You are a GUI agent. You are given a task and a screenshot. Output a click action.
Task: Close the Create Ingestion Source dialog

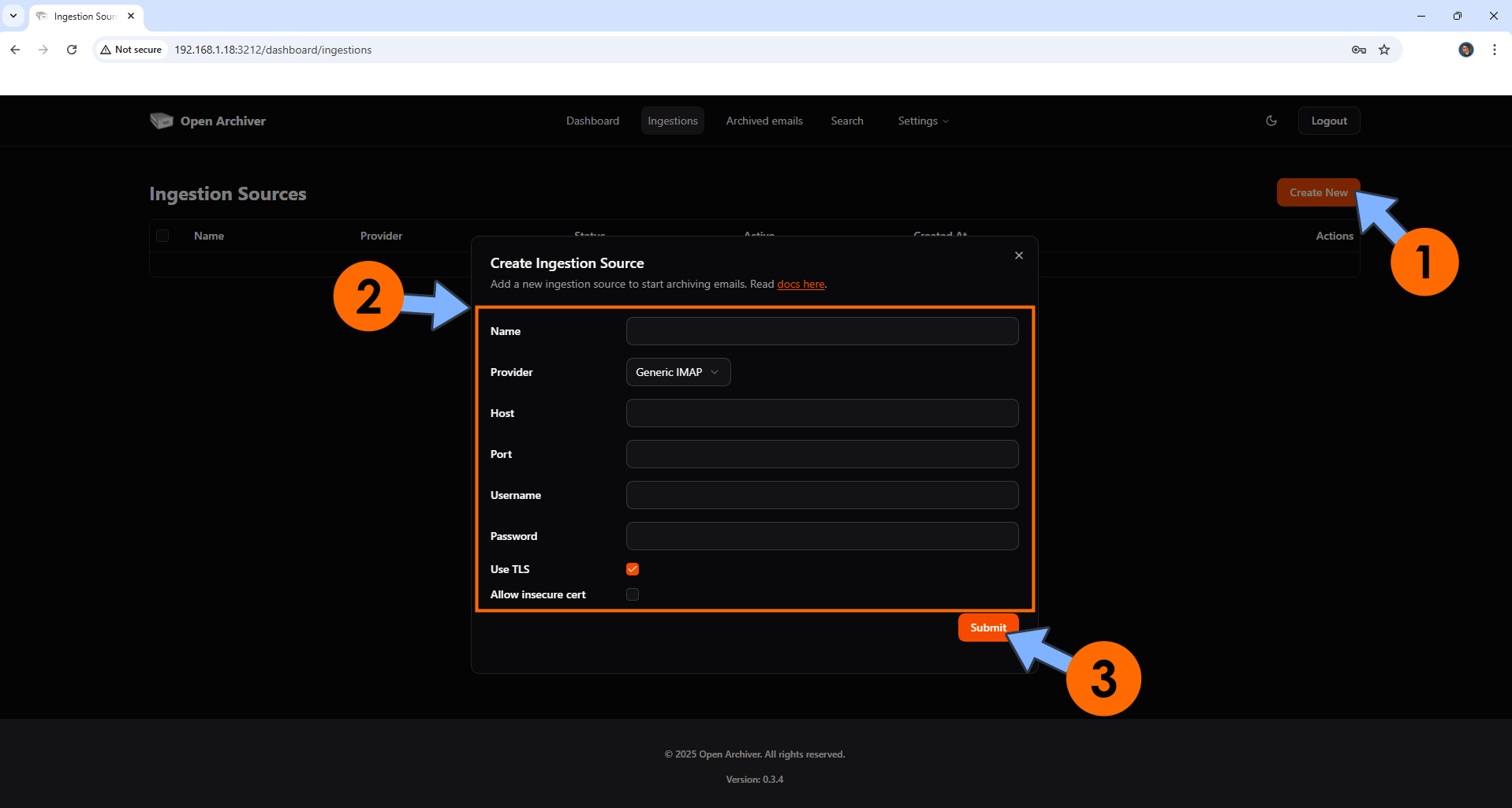1018,255
